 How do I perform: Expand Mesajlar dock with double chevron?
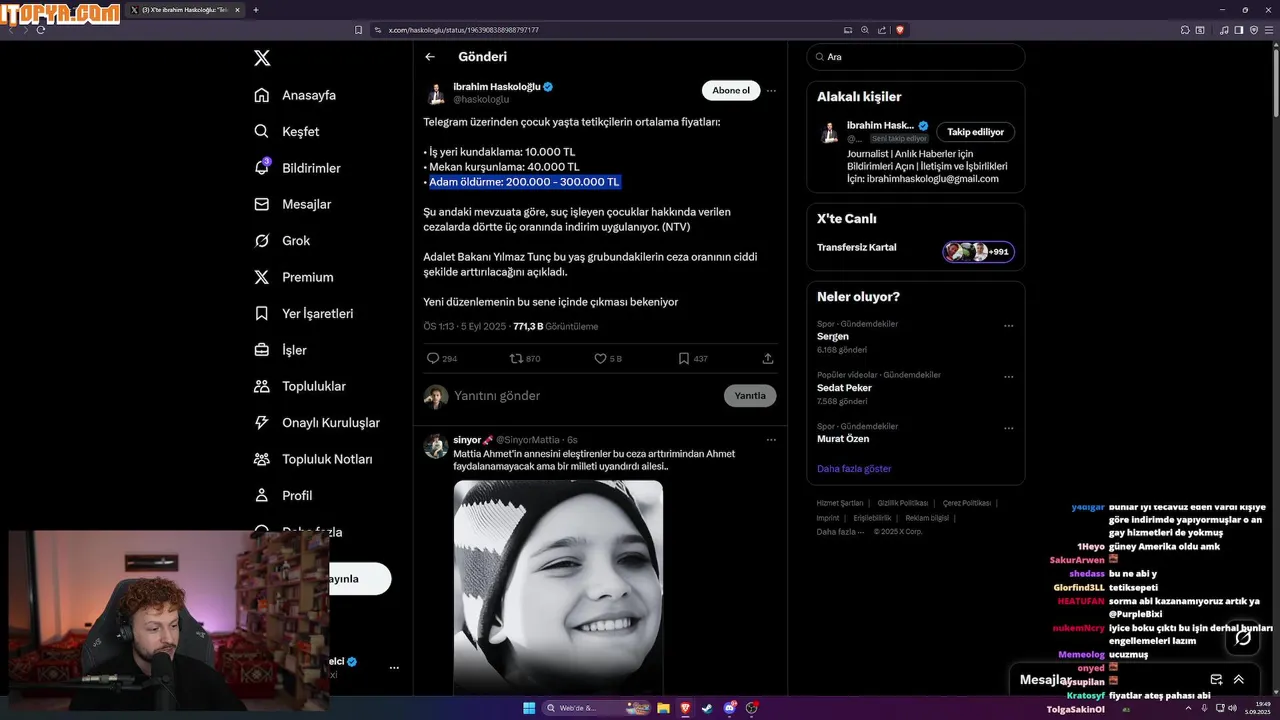[x=1238, y=679]
